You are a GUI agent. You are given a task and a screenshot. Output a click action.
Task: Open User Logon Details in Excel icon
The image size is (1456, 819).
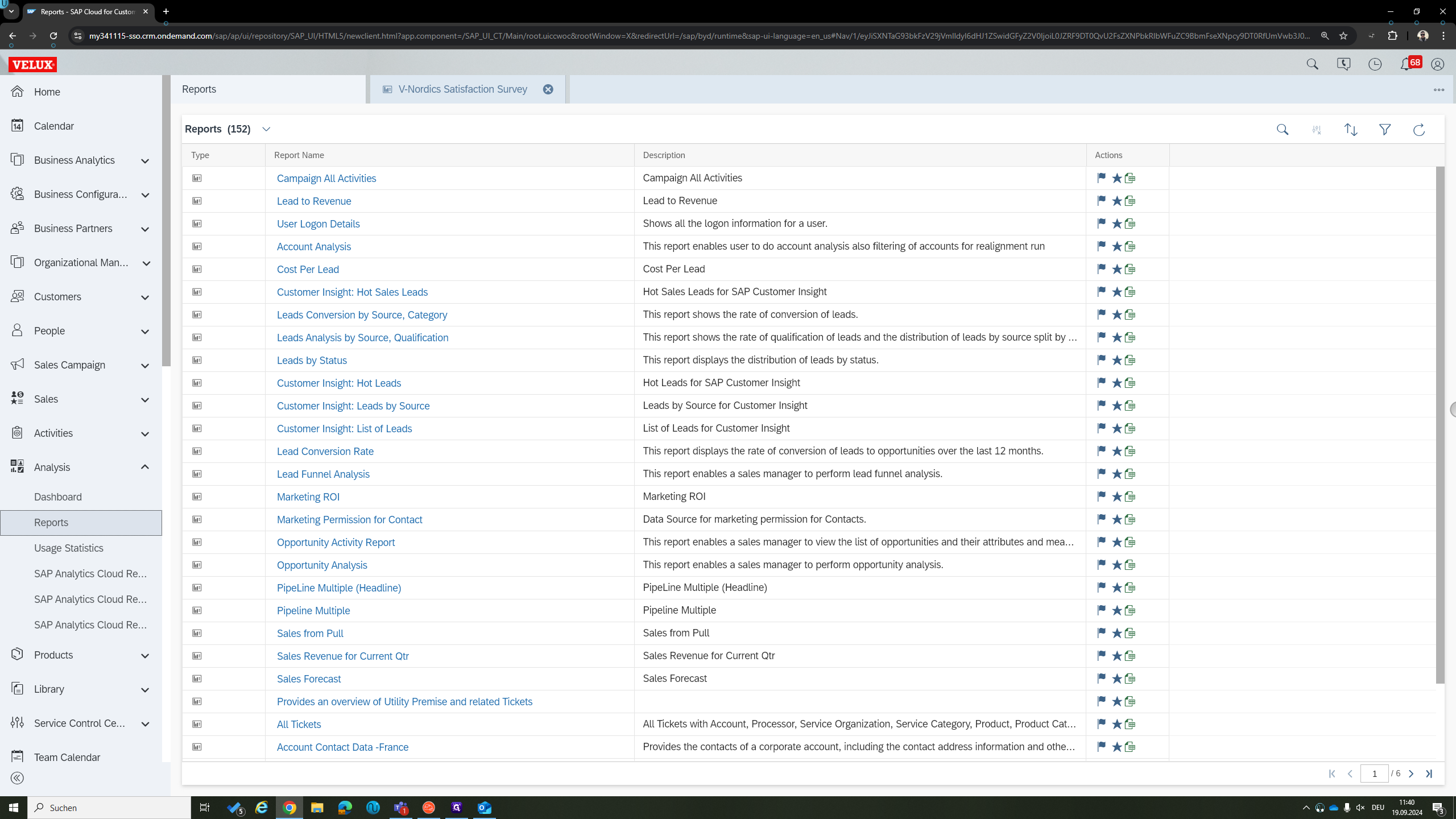pyautogui.click(x=1130, y=224)
